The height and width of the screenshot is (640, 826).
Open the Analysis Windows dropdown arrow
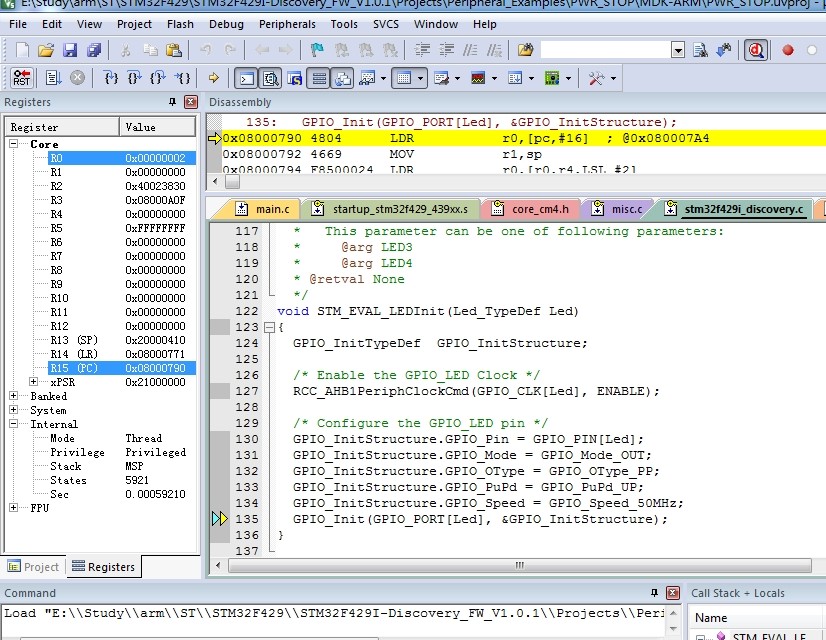(494, 78)
